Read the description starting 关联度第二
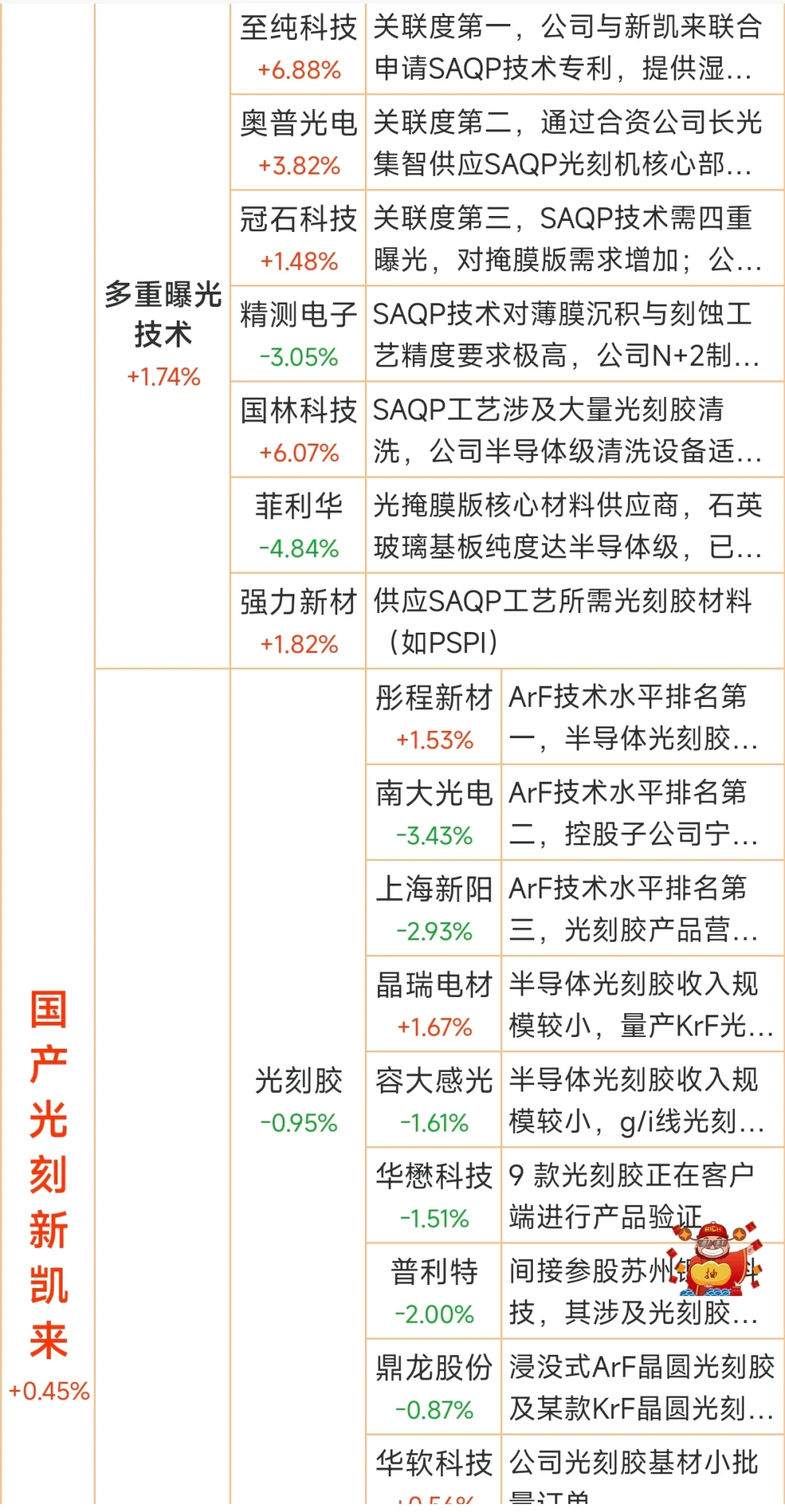Screen dimensions: 785x1512 [575, 143]
